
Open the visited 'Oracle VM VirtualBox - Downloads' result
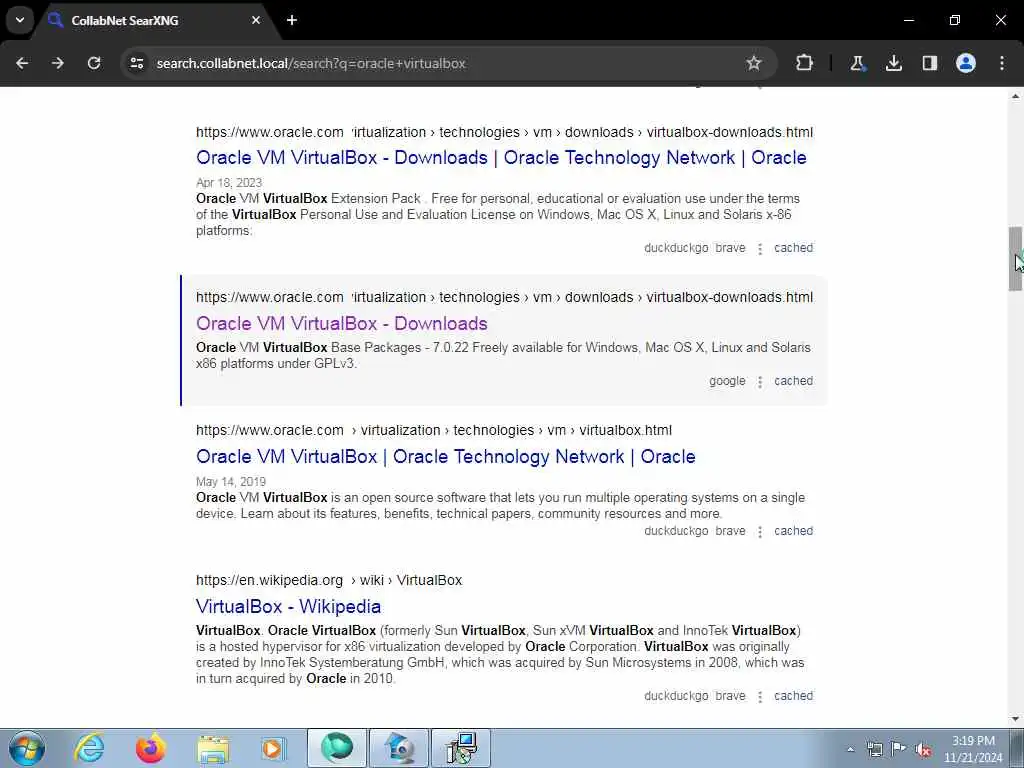342,324
